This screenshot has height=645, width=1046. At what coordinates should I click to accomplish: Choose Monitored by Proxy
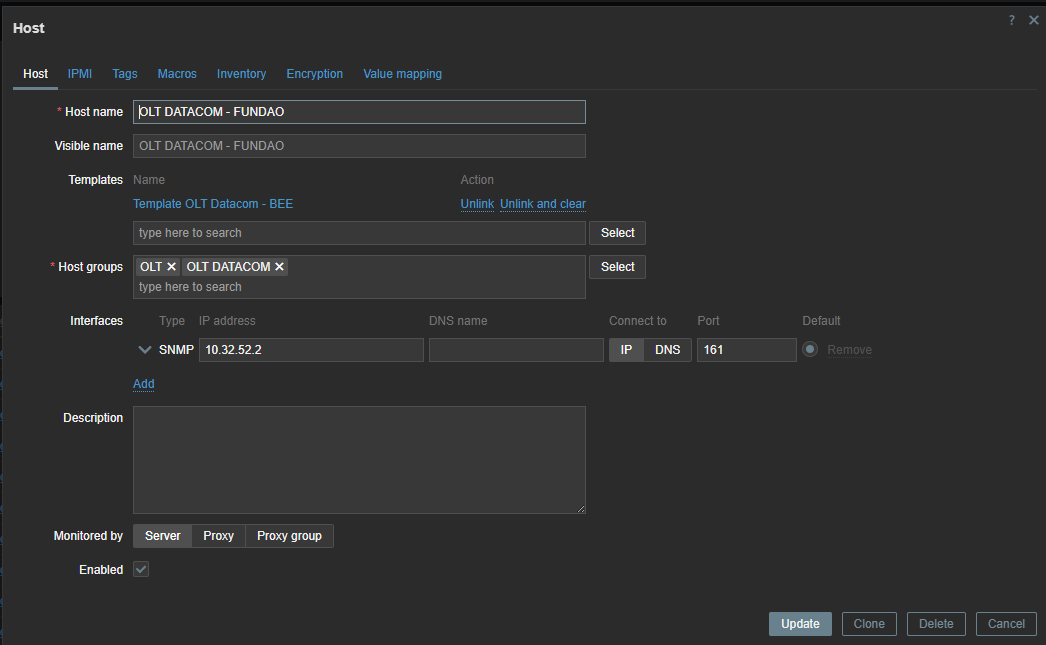tap(219, 536)
